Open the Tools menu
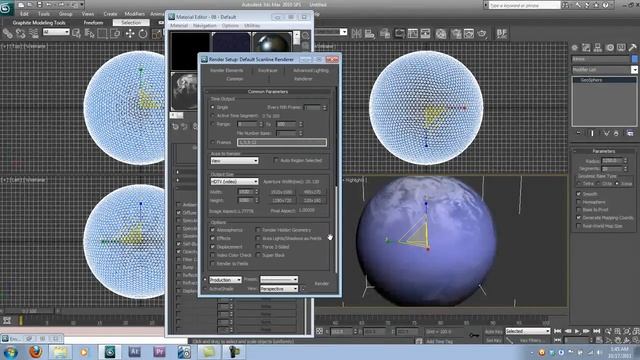Image resolution: width=640 pixels, height=360 pixels. (44, 14)
